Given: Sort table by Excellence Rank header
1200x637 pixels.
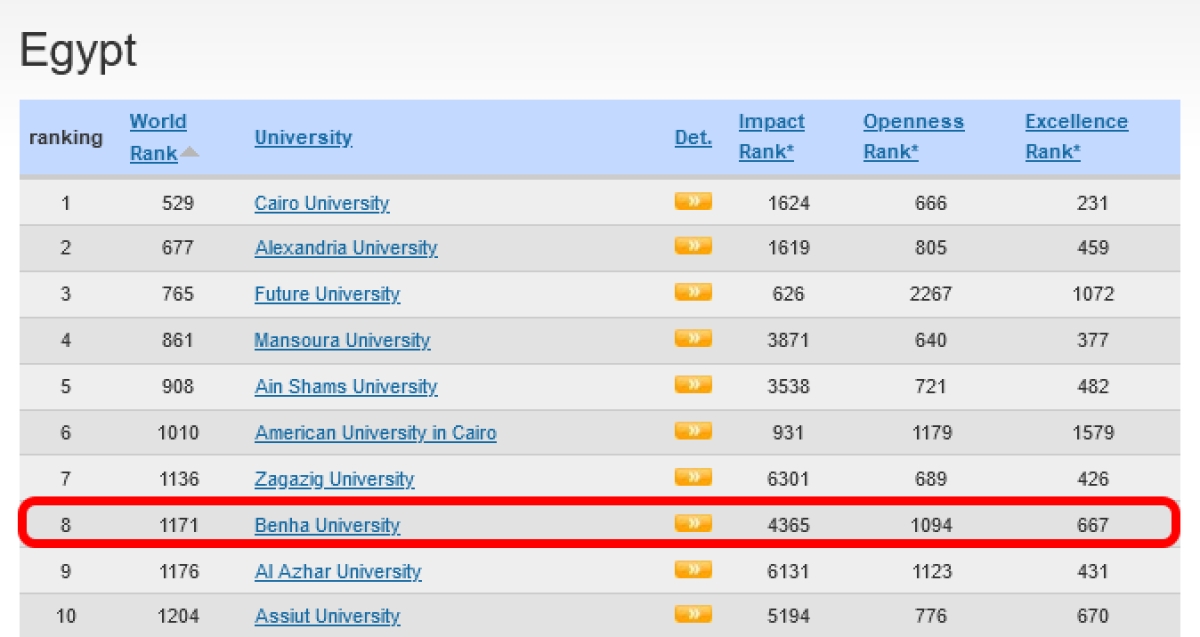Looking at the screenshot, I should point(1076,137).
